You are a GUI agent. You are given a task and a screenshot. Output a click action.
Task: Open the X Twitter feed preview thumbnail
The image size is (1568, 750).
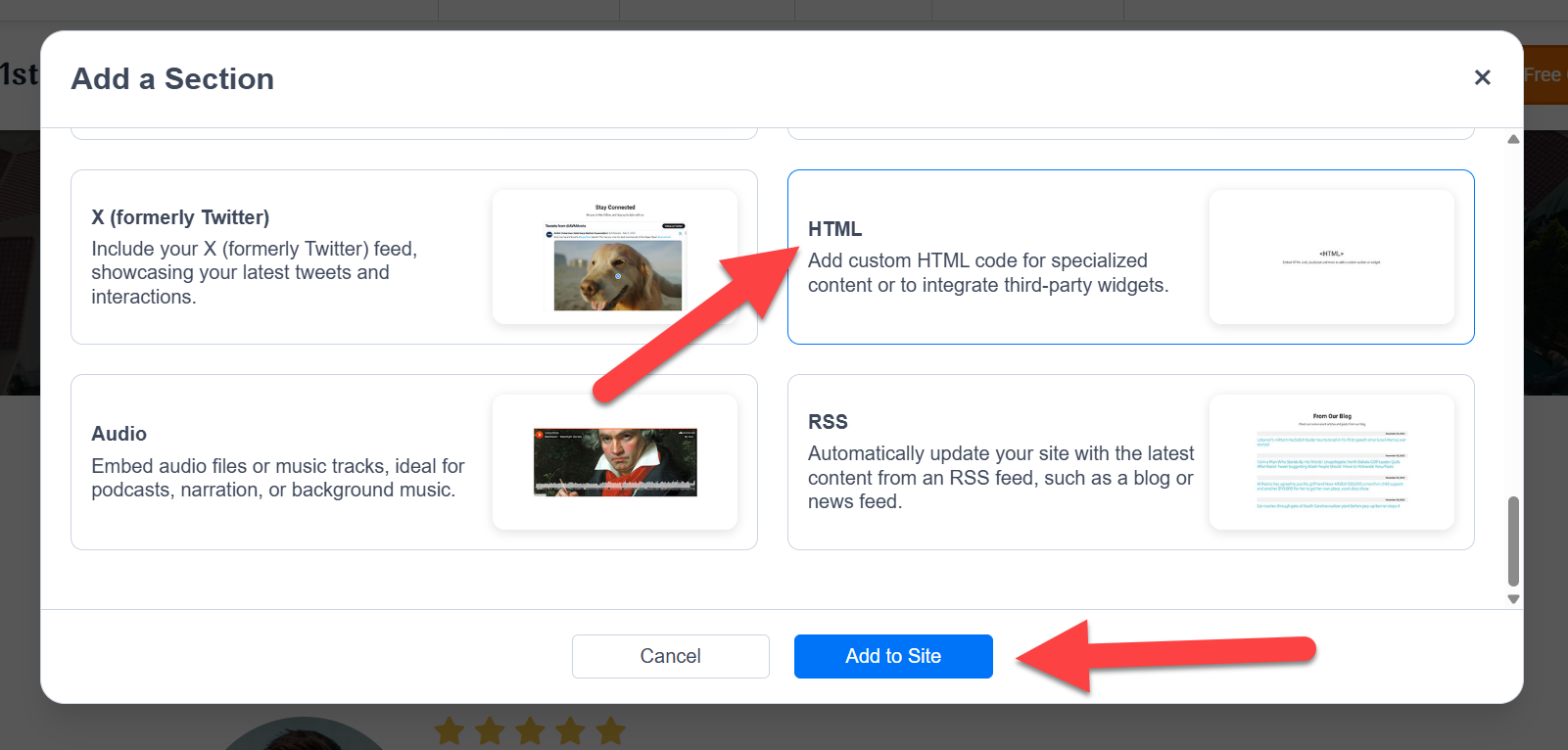point(615,257)
